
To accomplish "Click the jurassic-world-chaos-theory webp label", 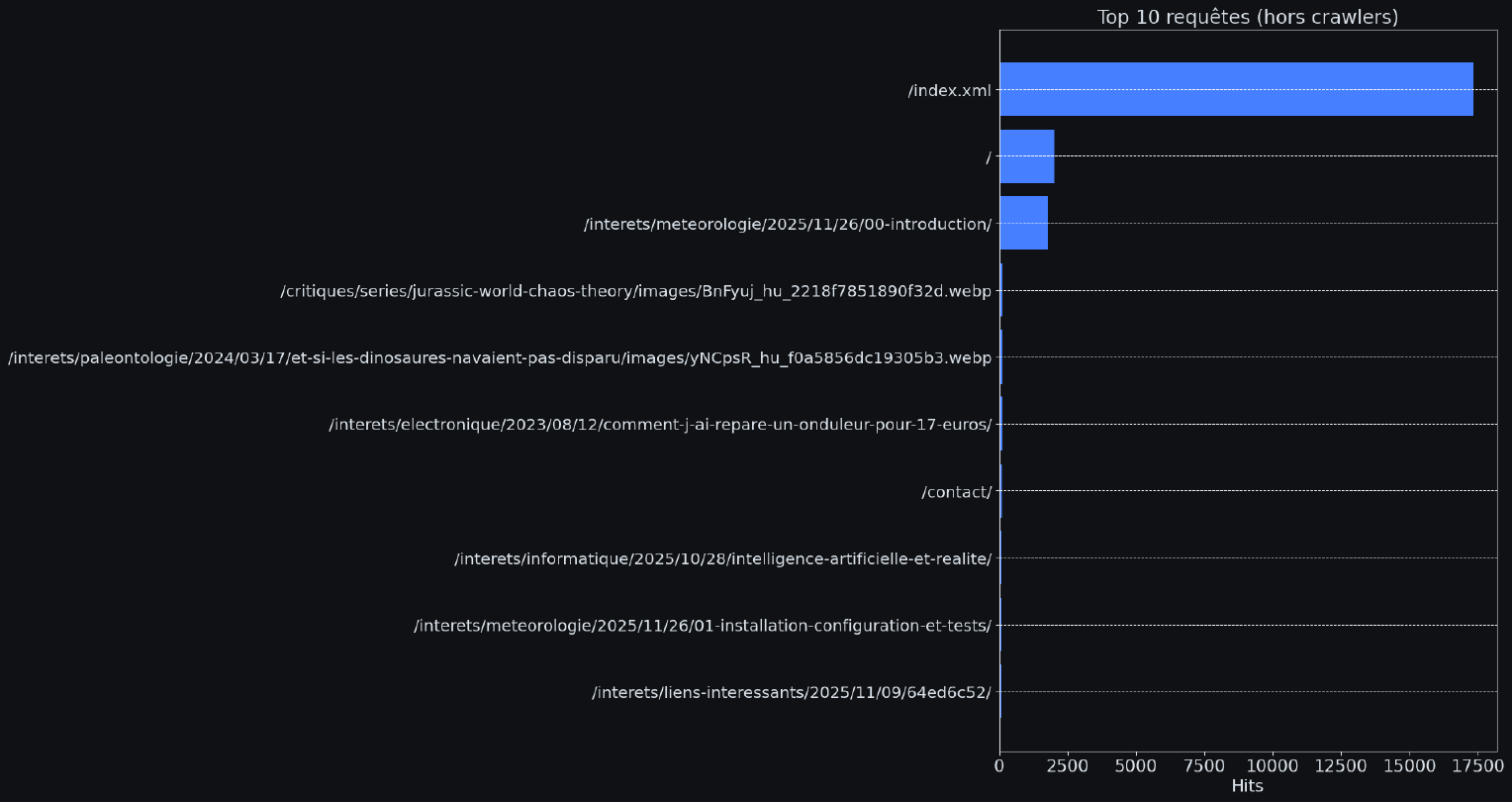I will pos(635,291).
